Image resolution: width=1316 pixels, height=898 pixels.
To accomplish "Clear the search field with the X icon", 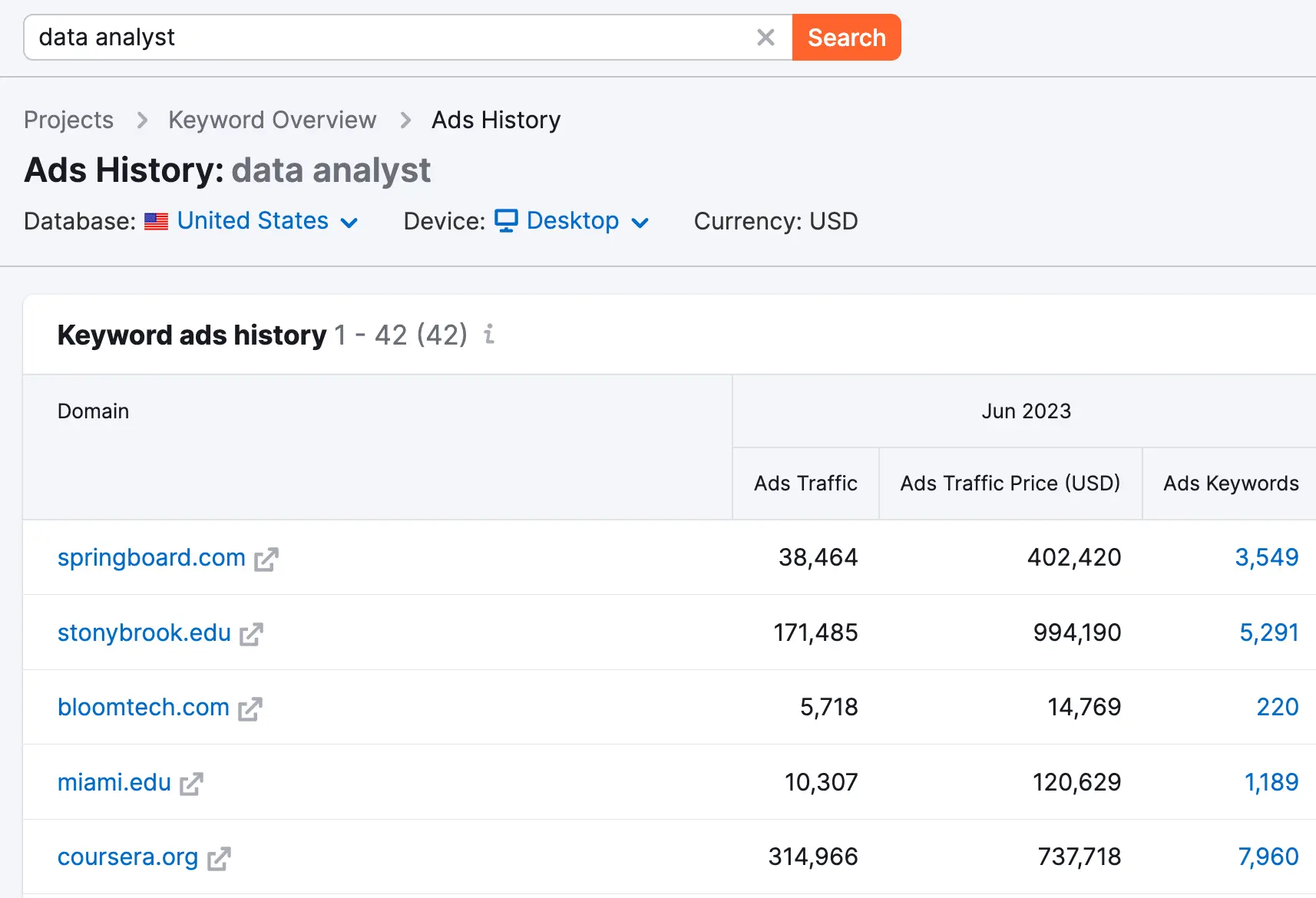I will coord(765,38).
